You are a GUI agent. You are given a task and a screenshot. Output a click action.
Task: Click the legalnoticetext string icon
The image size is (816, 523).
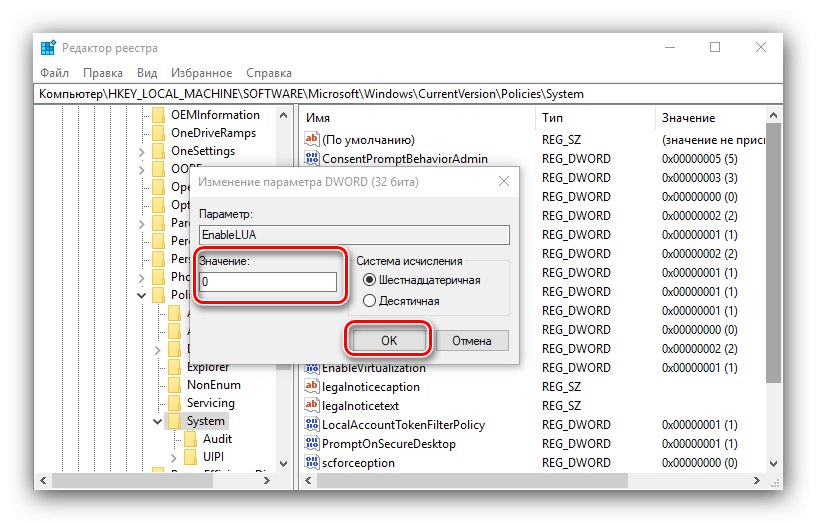click(x=312, y=405)
